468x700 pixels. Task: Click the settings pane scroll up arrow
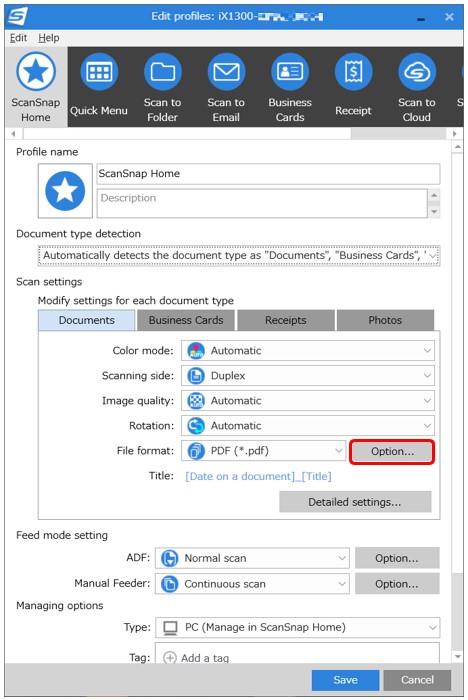457,146
